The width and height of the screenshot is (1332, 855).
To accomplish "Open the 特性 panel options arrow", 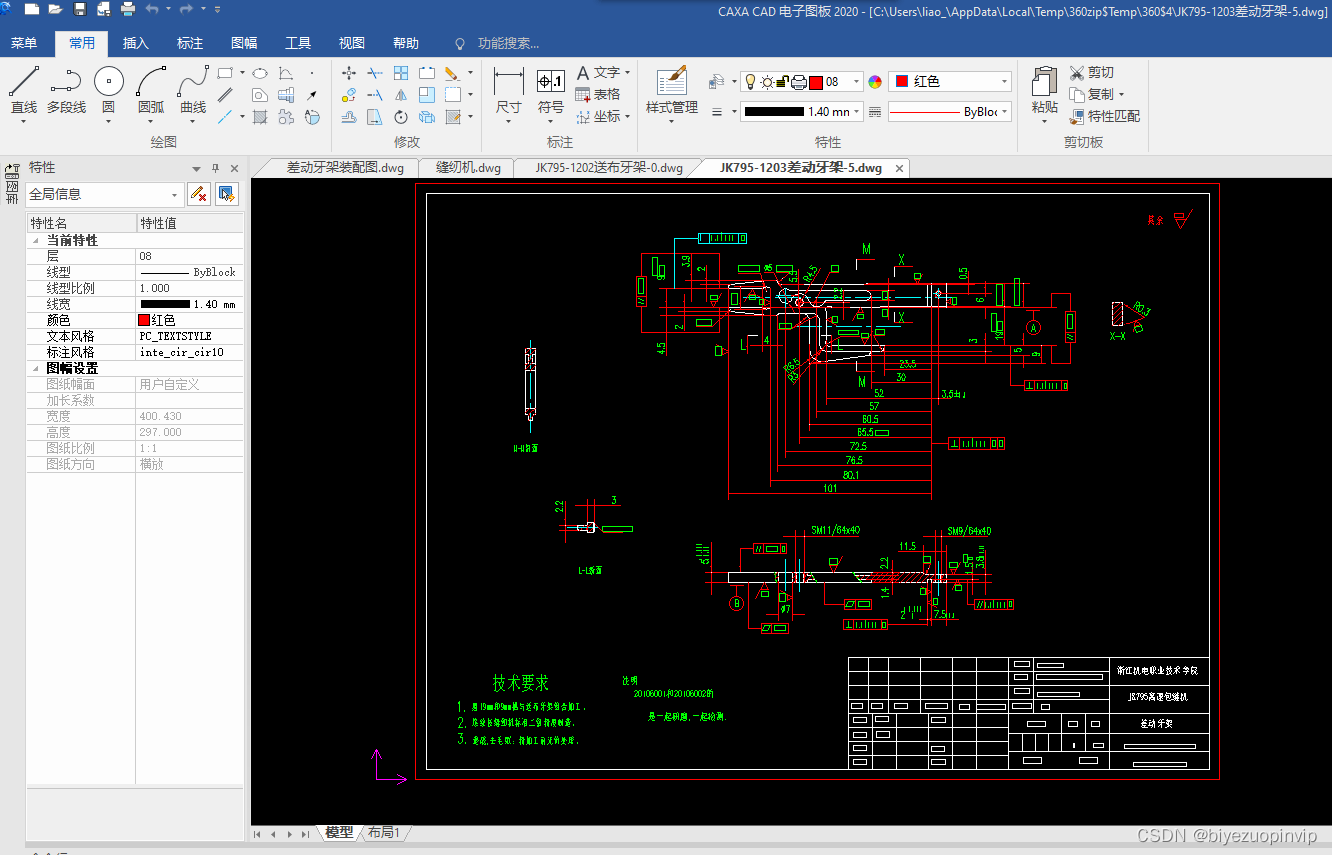I will point(197,168).
